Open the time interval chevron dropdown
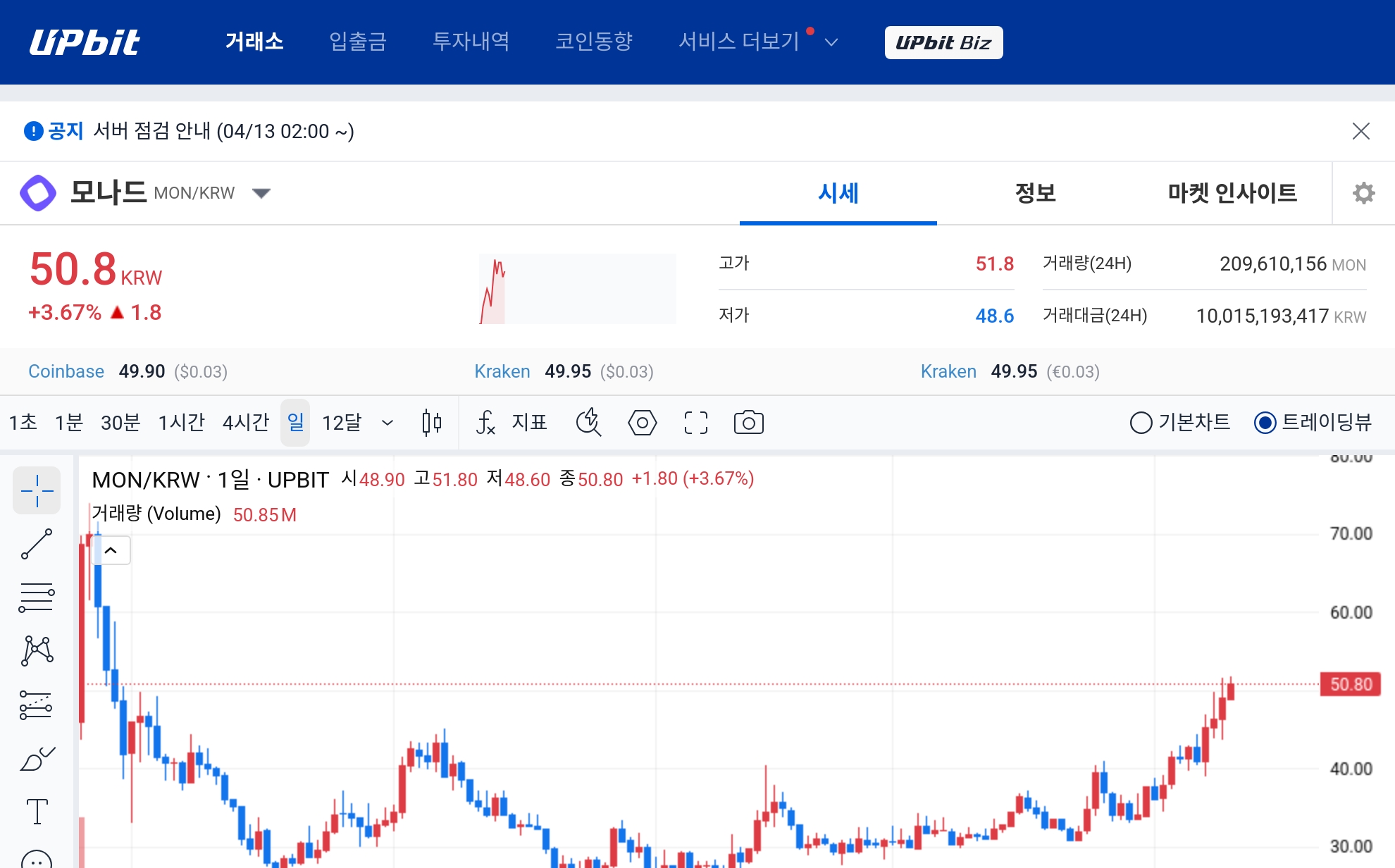1395x868 pixels. pos(387,423)
